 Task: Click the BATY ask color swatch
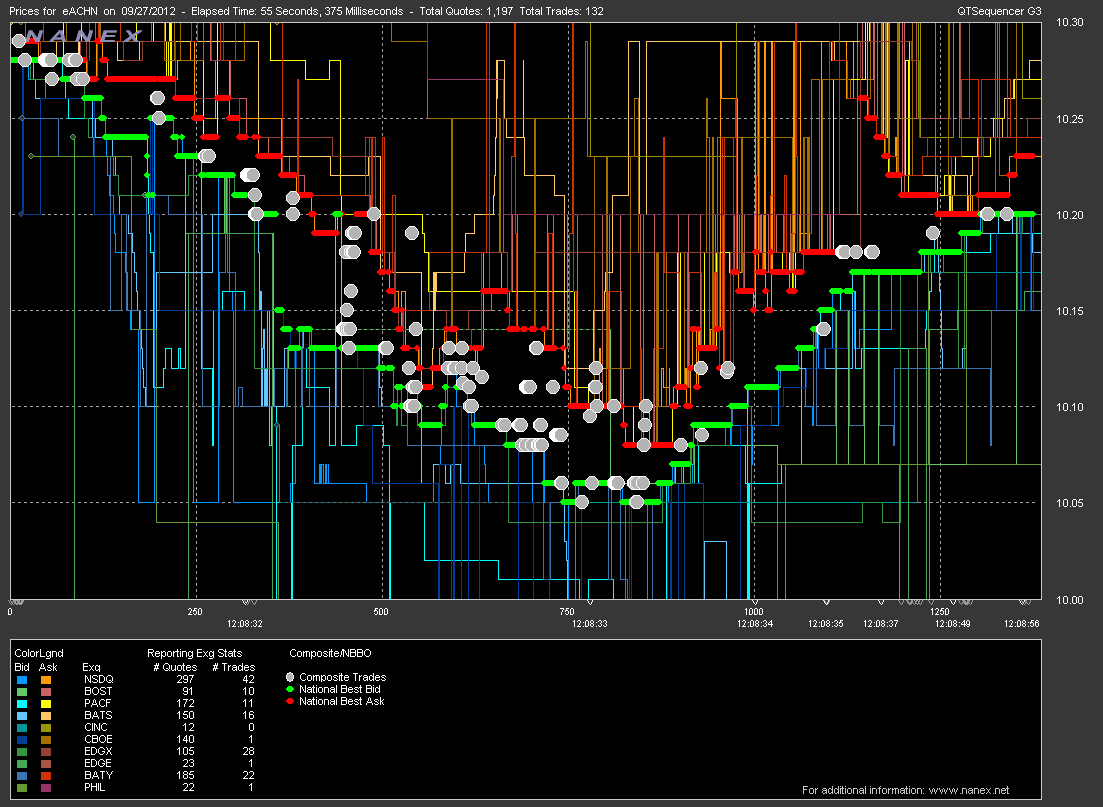pyautogui.click(x=46, y=775)
